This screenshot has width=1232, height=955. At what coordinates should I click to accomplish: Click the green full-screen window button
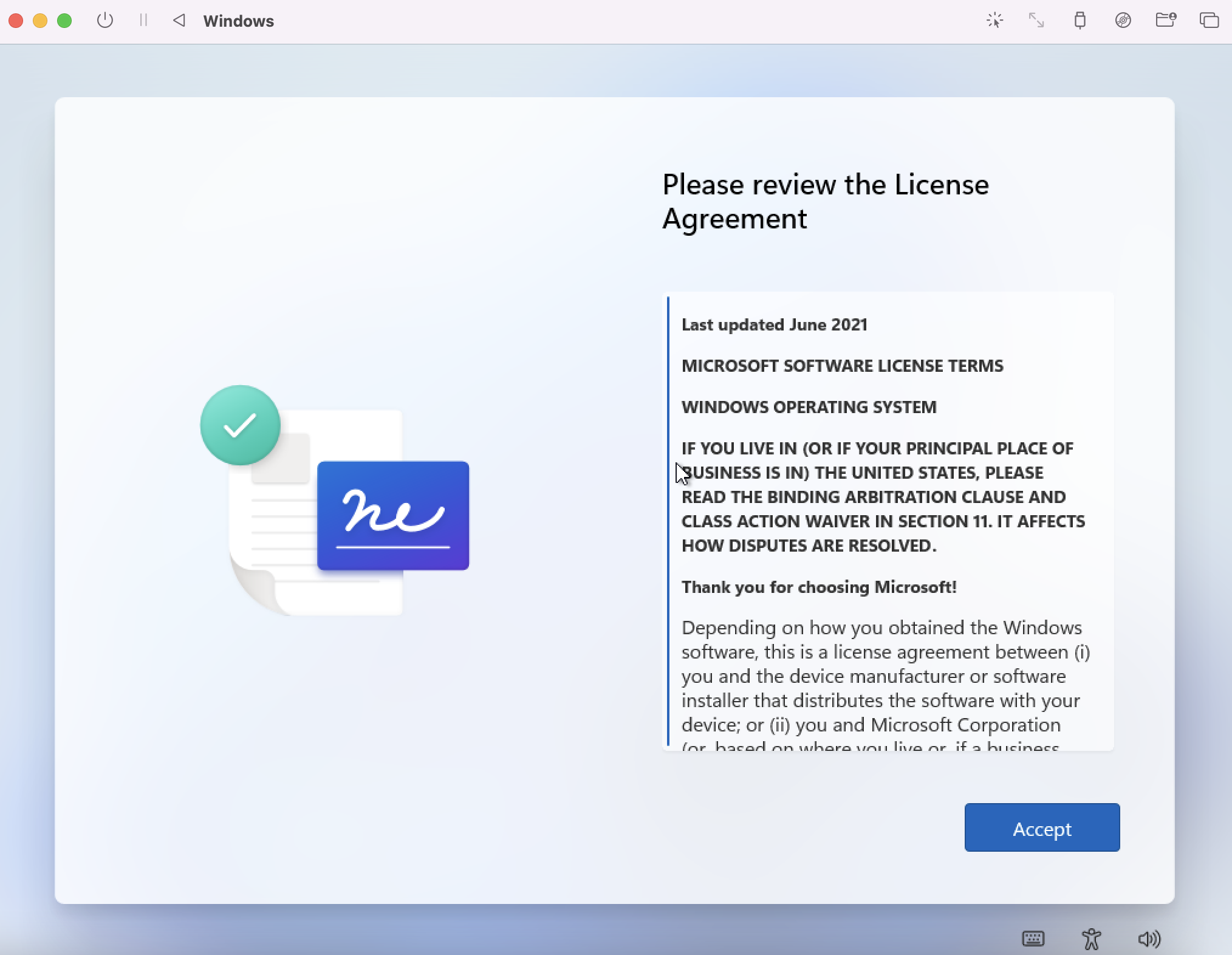[64, 21]
